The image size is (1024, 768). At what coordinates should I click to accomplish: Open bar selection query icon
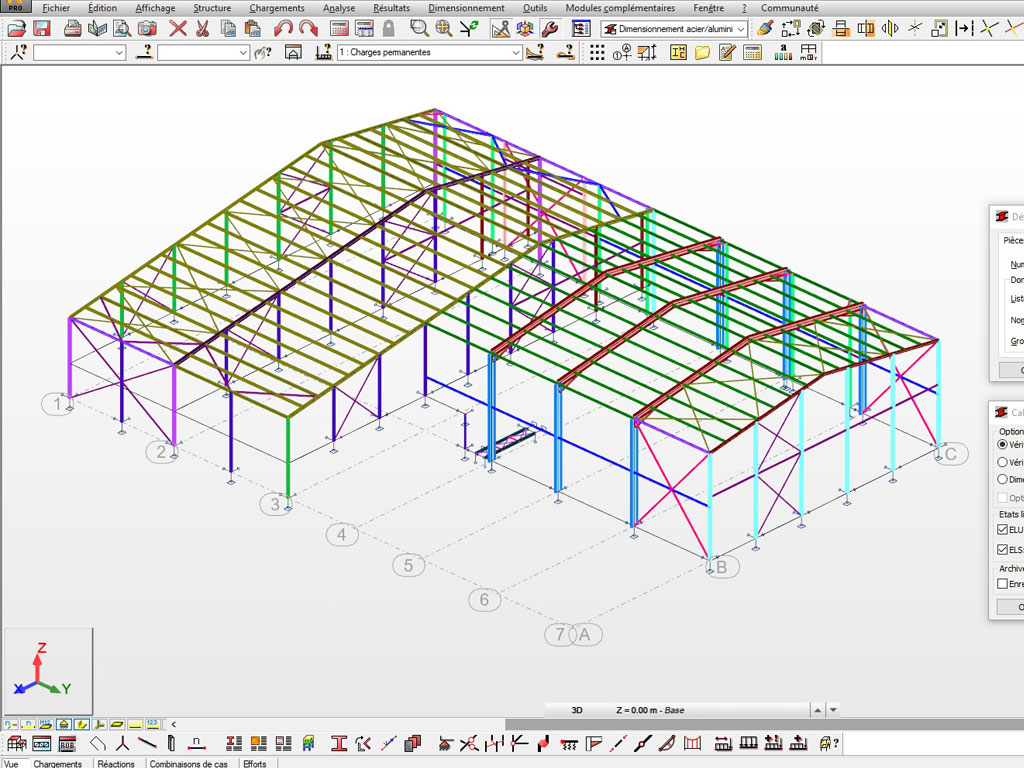point(144,52)
